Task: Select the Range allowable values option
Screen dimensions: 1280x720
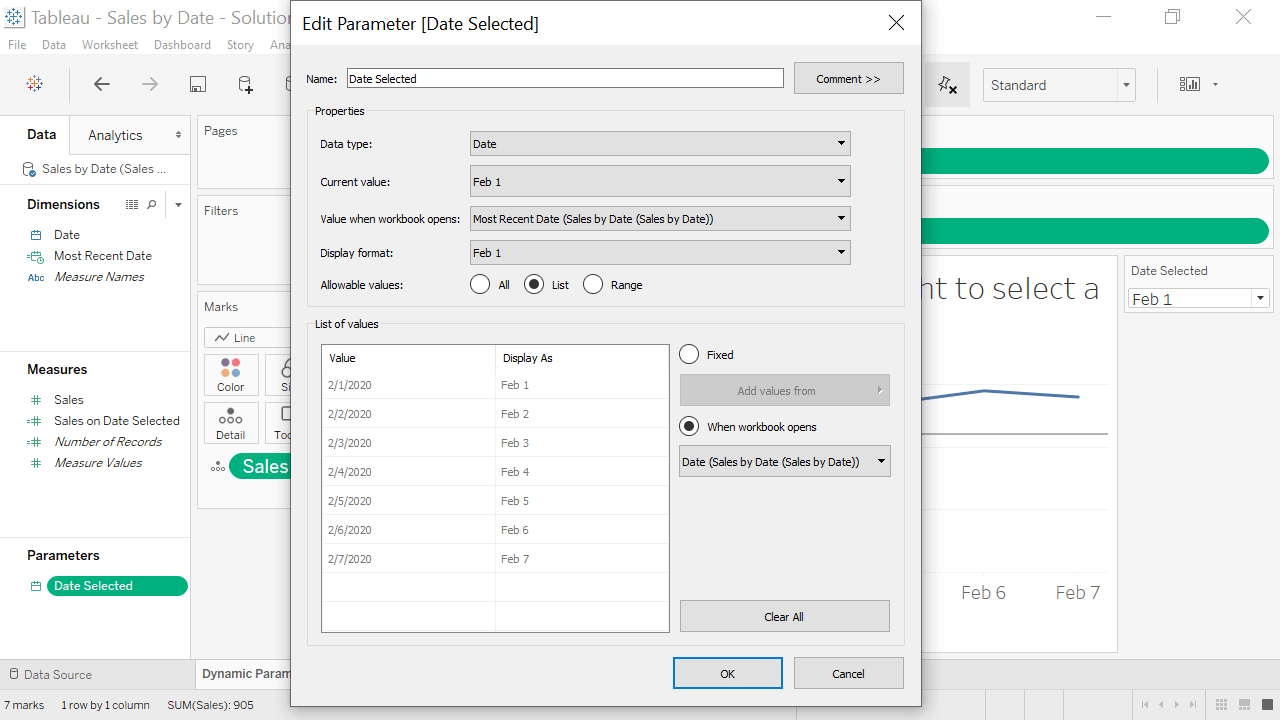Action: pos(593,285)
